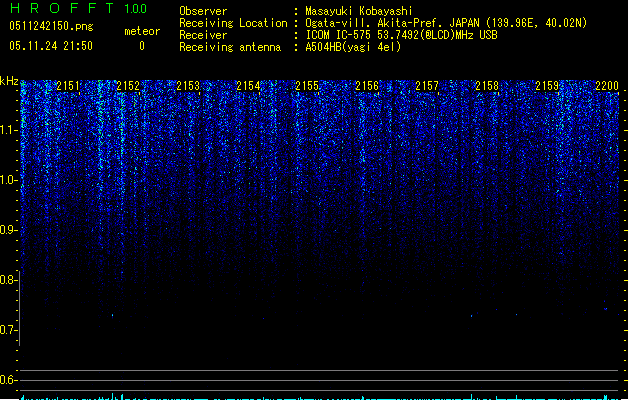This screenshot has height=400, width=629.
Task: Click the 0.7 kHz axis label
Action: pos(8,330)
